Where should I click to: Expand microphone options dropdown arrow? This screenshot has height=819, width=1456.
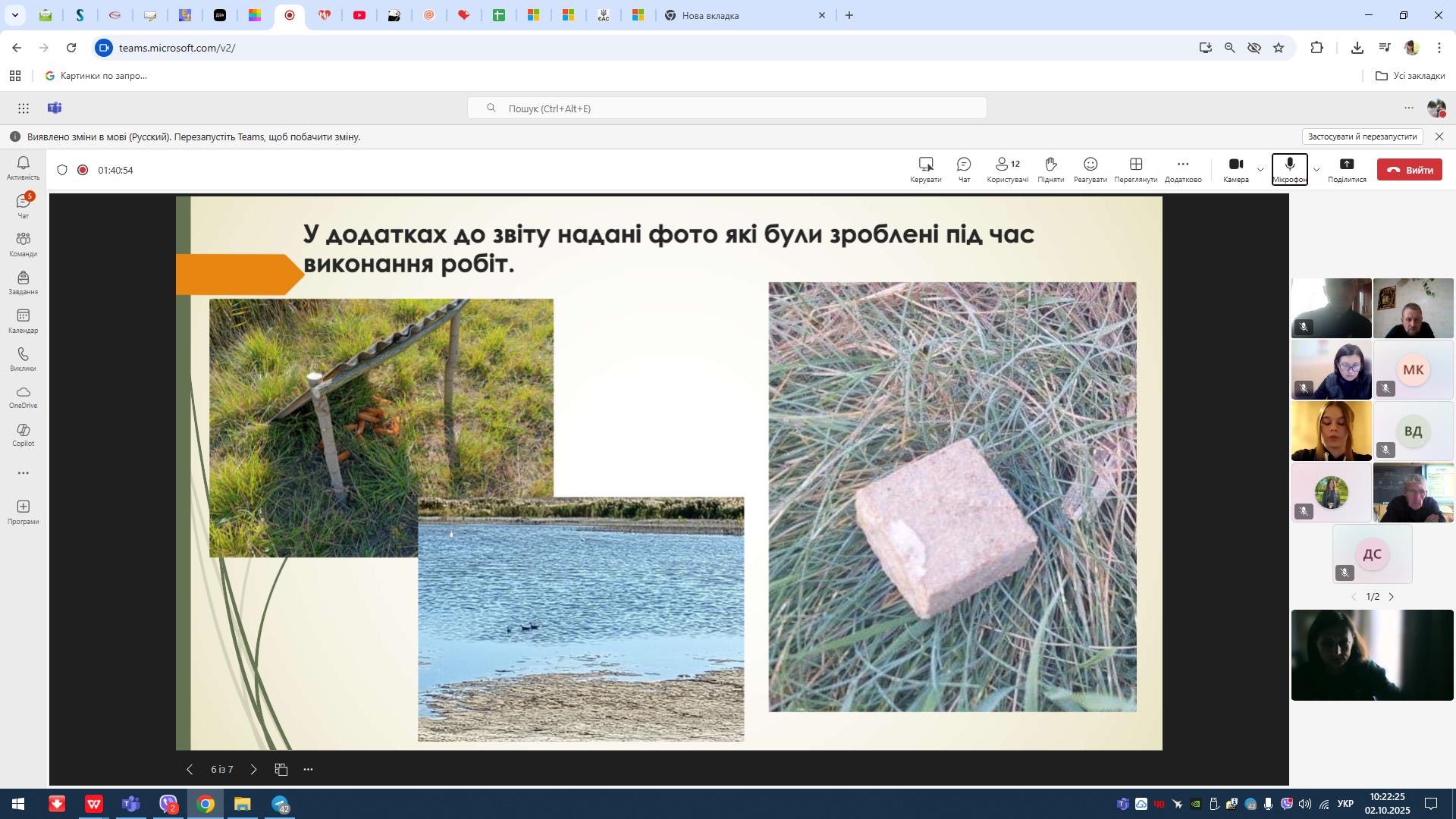click(x=1316, y=170)
